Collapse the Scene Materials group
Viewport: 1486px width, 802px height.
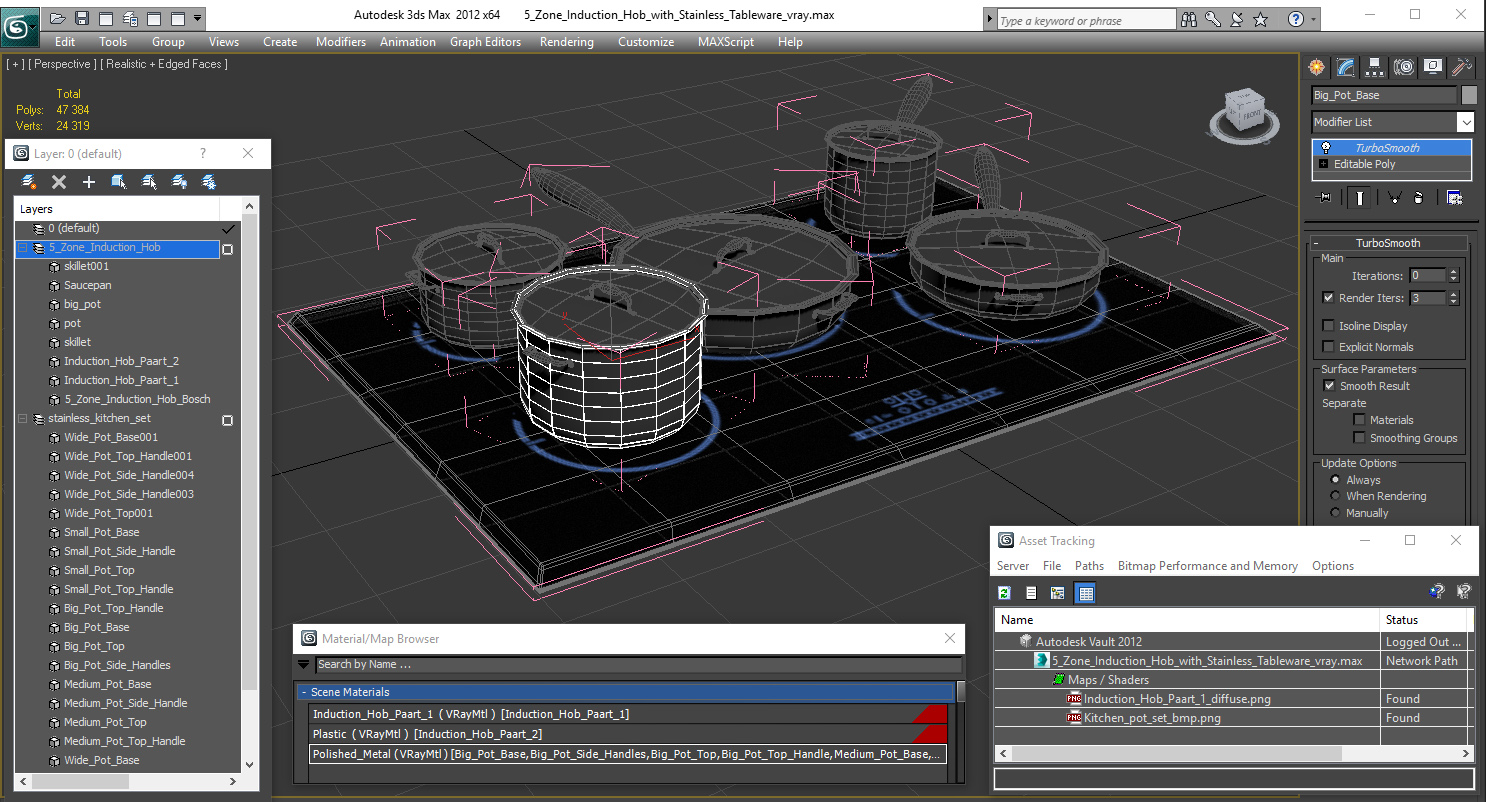304,692
